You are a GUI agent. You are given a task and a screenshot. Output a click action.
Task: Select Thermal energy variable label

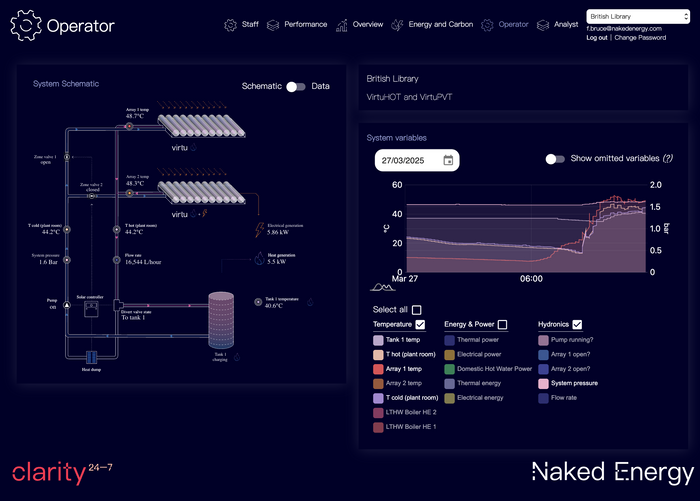pos(479,384)
